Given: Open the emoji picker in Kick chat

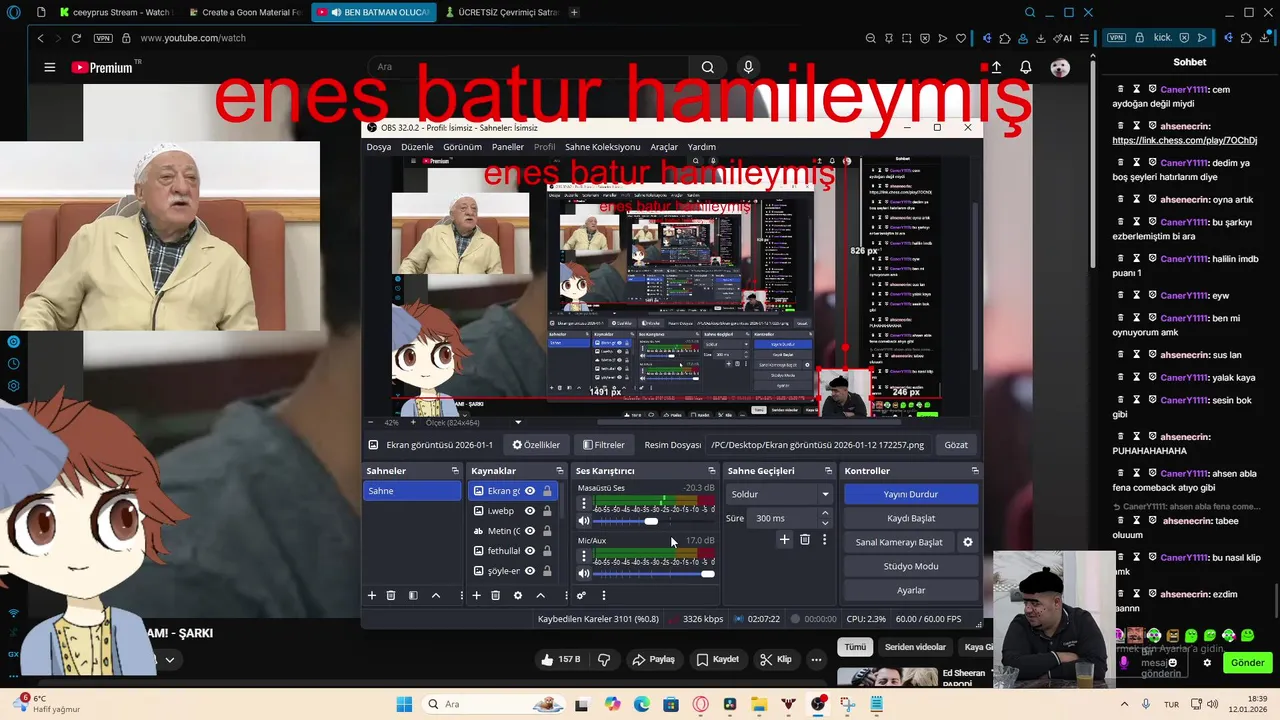Looking at the screenshot, I should (1173, 662).
